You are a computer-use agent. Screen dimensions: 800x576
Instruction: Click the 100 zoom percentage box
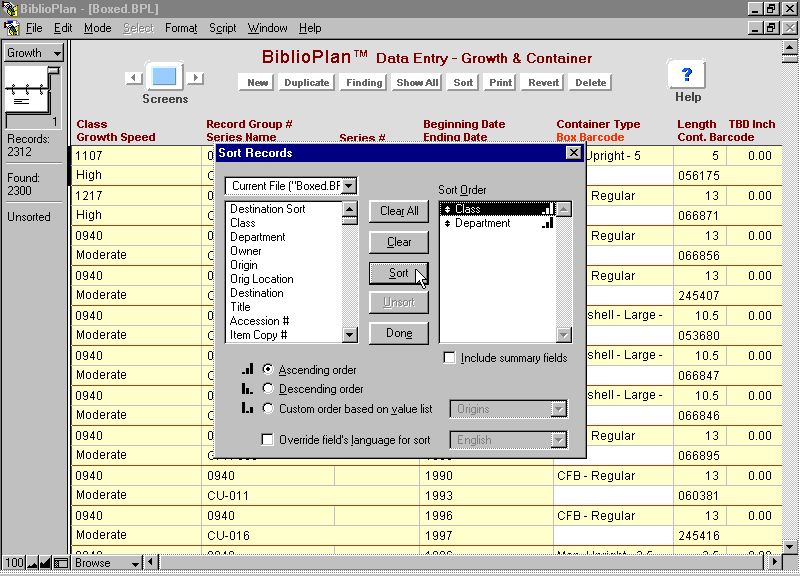coord(14,563)
